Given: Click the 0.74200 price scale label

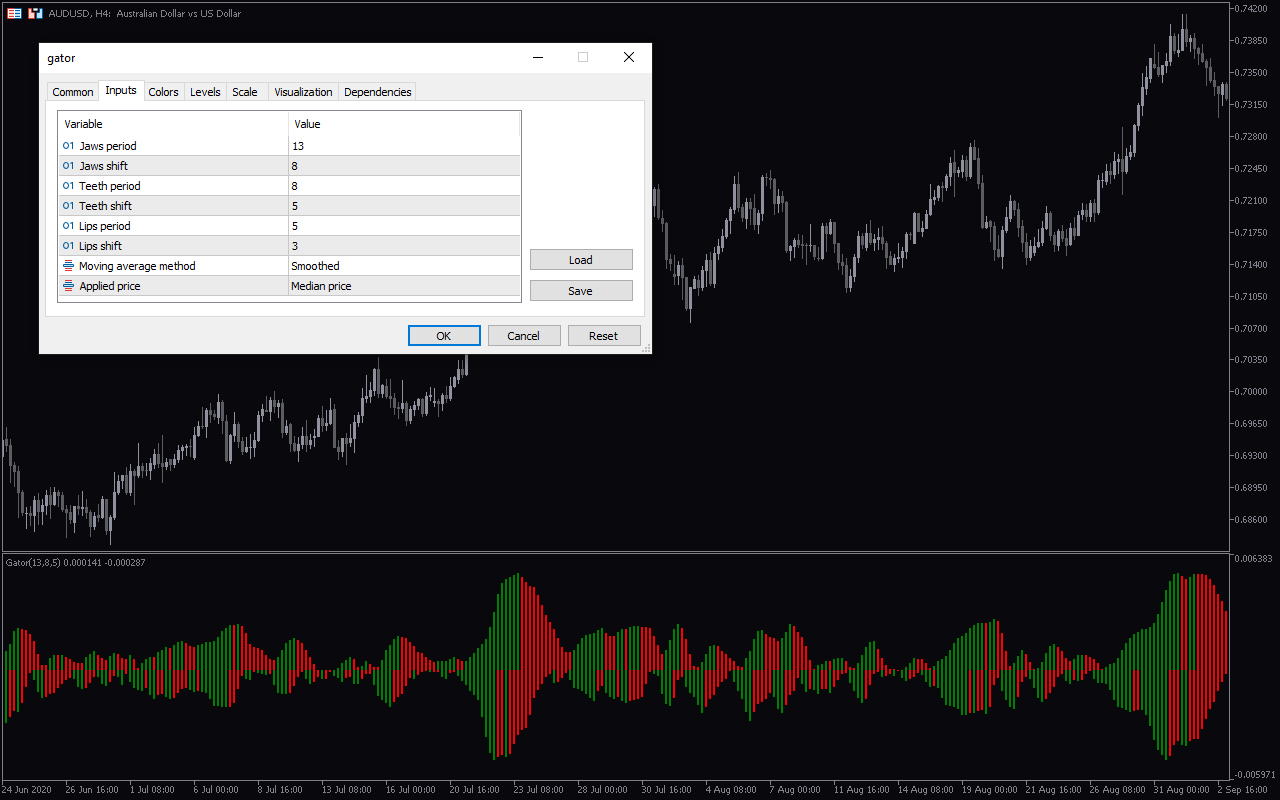Looking at the screenshot, I should 1253,8.
